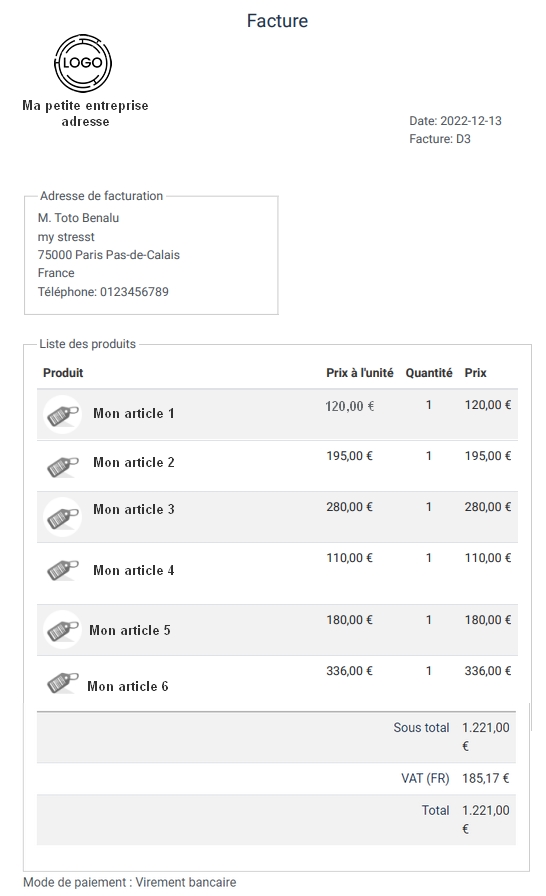Select the Mon article 6 product name
The image size is (546, 896).
point(128,686)
